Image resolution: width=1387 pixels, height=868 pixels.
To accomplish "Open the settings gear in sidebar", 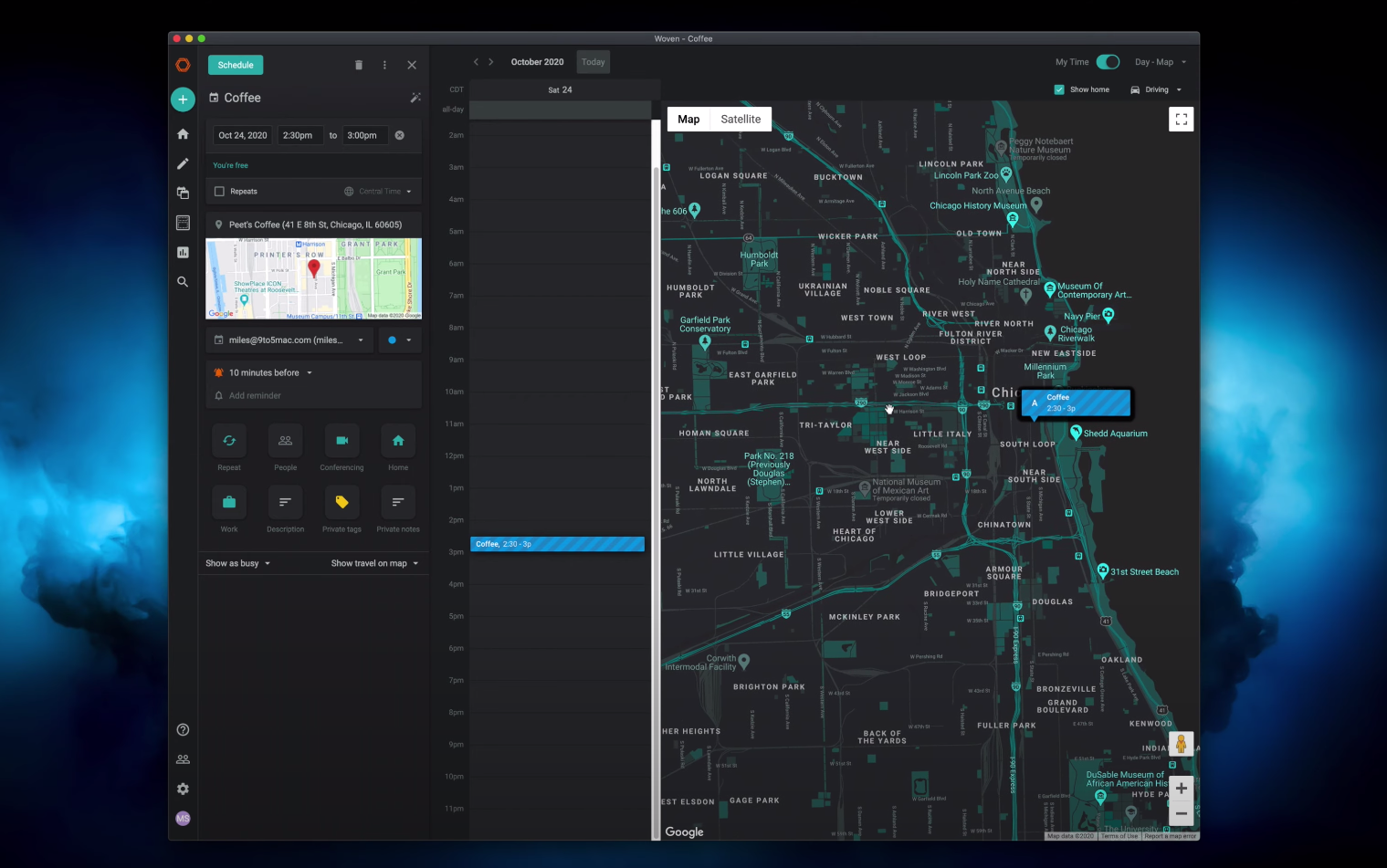I will (183, 789).
